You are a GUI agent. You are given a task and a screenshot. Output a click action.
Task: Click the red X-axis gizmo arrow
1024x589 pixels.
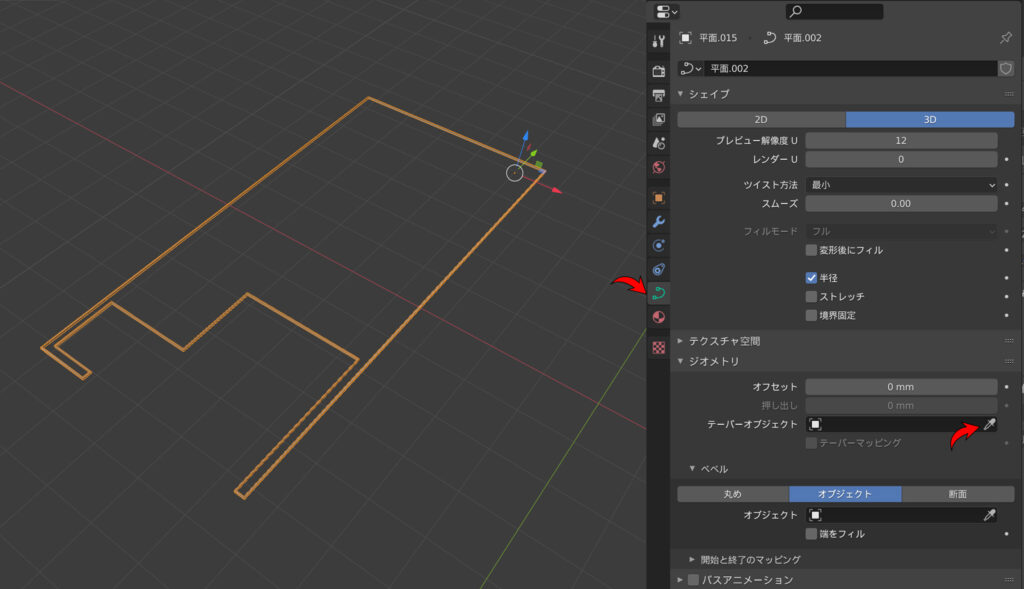pyautogui.click(x=556, y=191)
